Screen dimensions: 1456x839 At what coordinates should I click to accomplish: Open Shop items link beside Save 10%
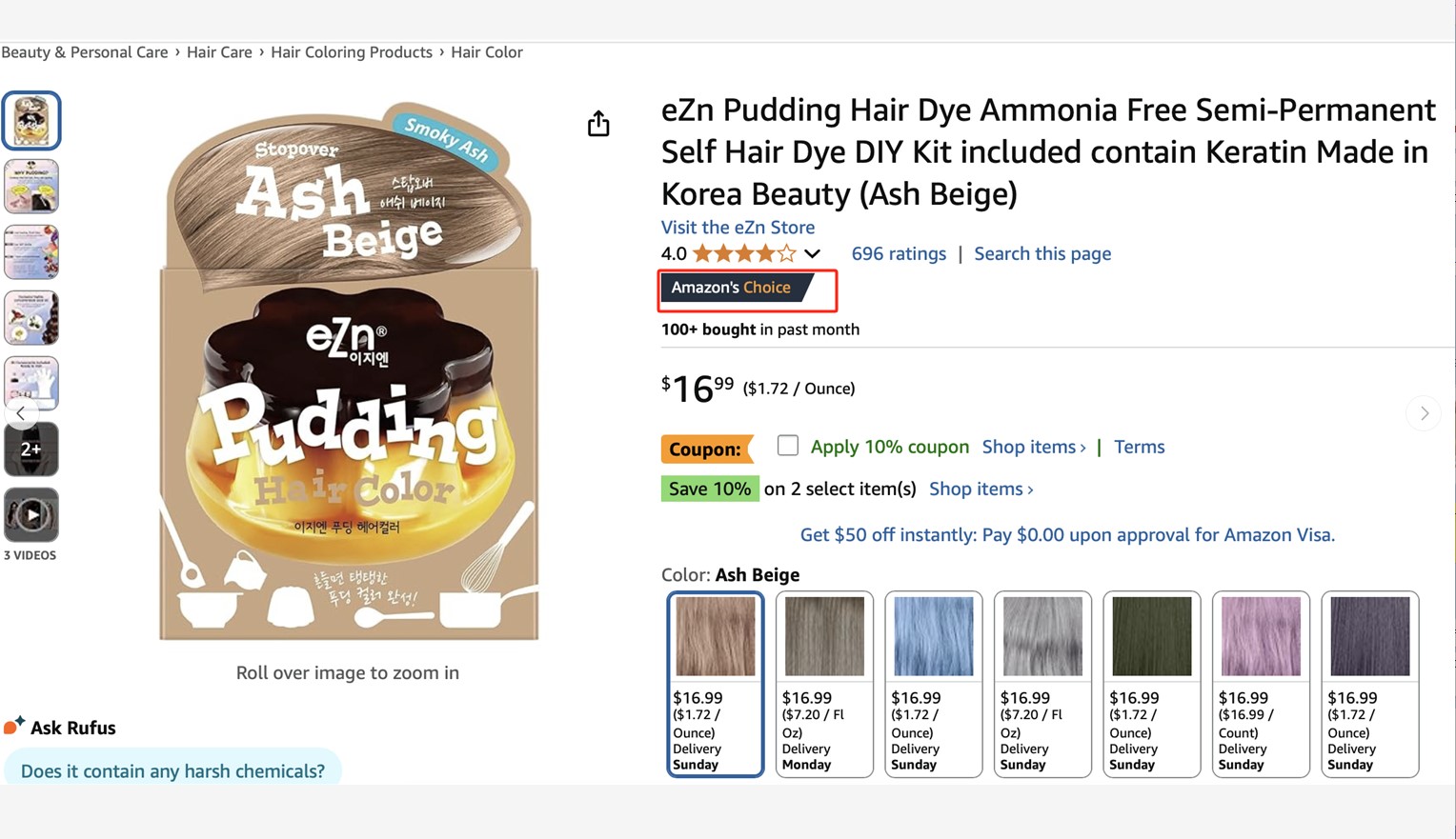click(x=981, y=489)
